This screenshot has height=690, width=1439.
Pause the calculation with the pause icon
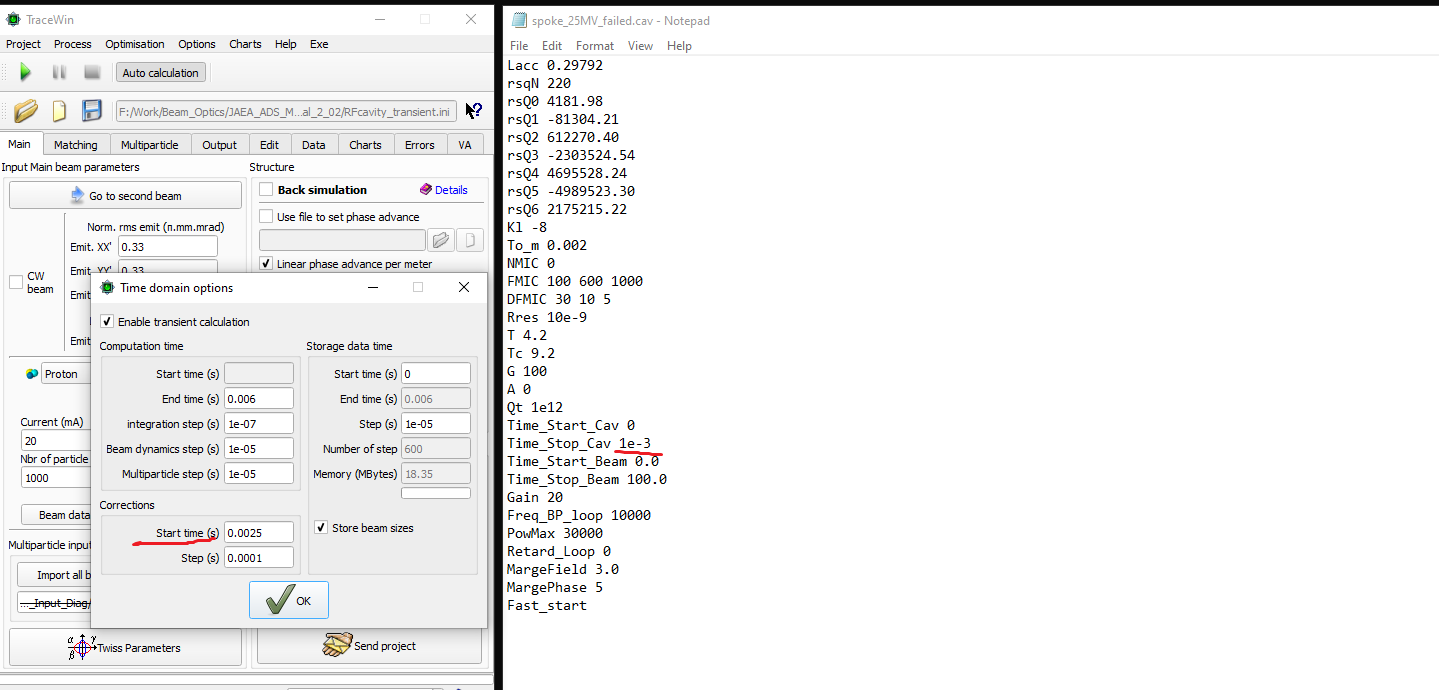pos(59,72)
